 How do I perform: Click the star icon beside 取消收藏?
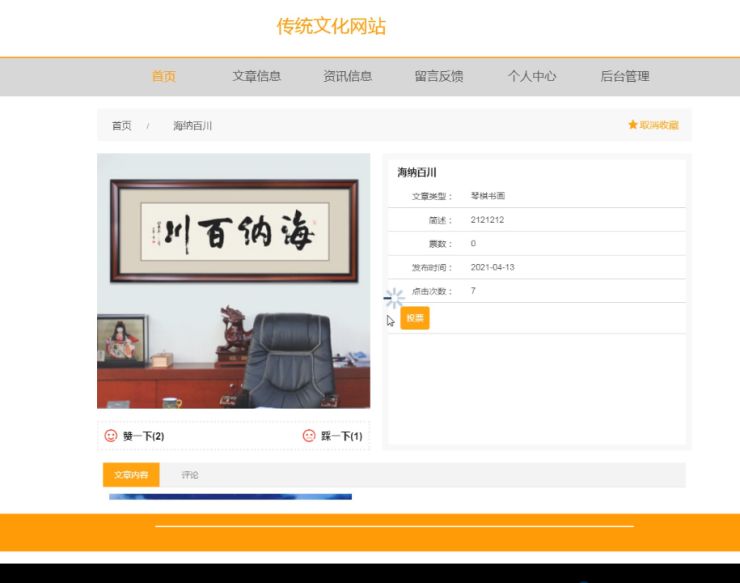coord(633,125)
